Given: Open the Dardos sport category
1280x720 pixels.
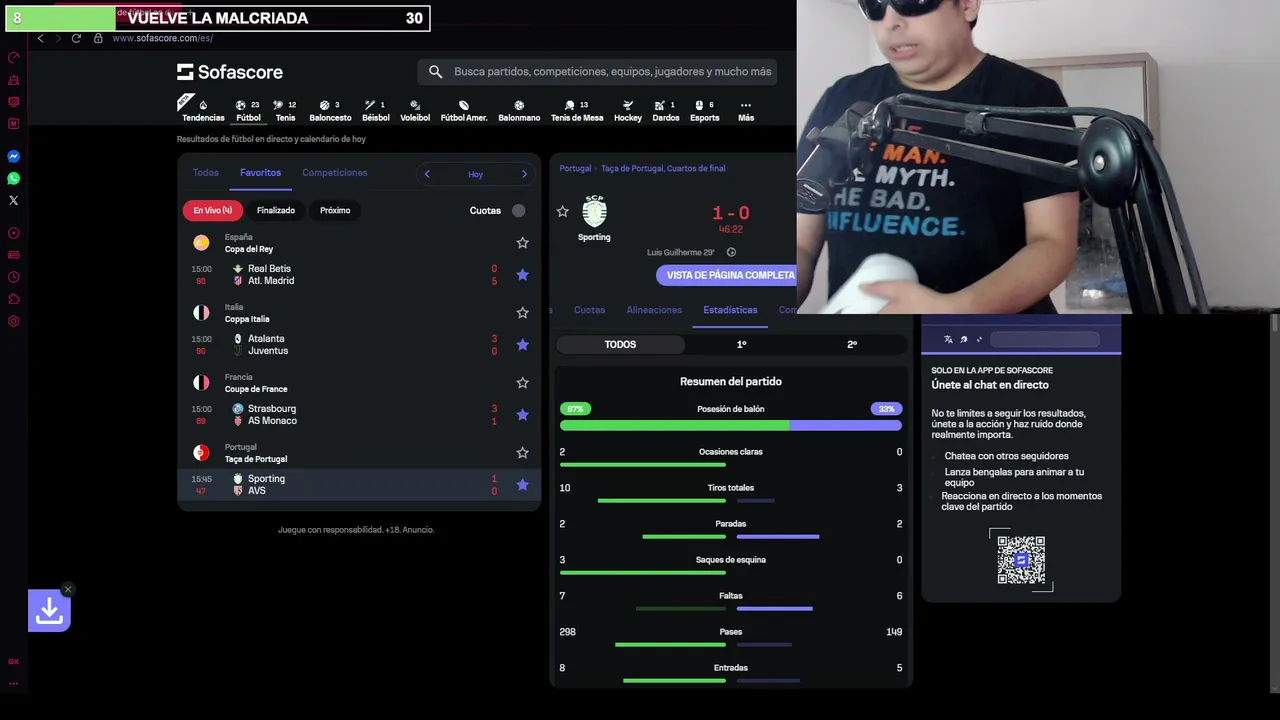Looking at the screenshot, I should (x=666, y=110).
